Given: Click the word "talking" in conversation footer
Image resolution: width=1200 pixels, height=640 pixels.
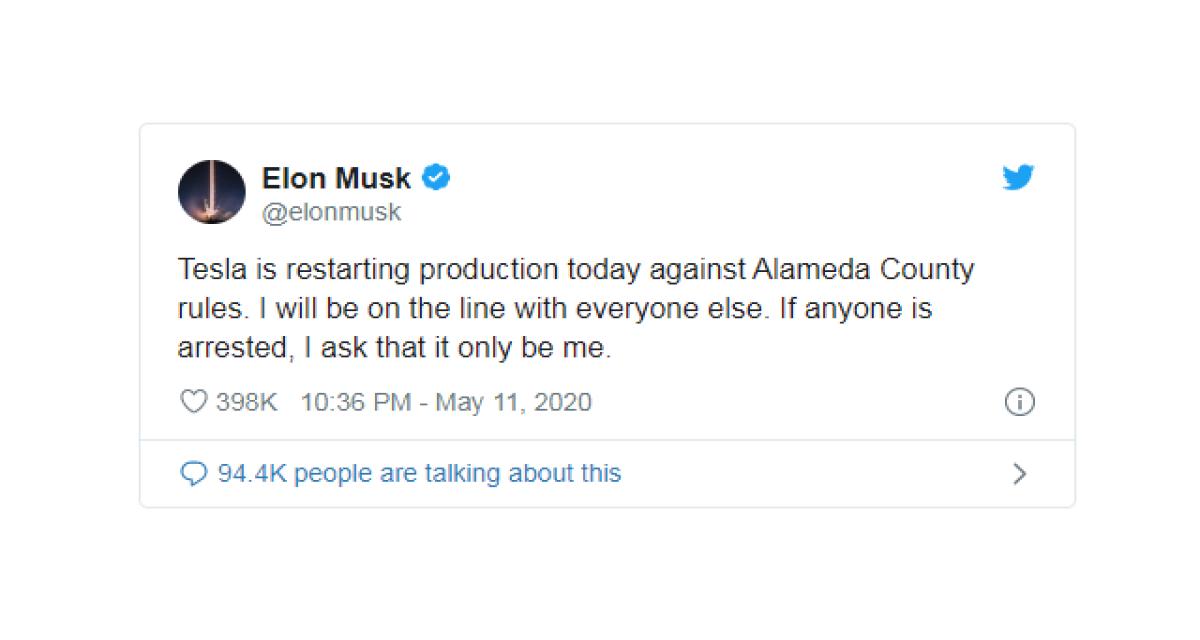Looking at the screenshot, I should 464,473.
